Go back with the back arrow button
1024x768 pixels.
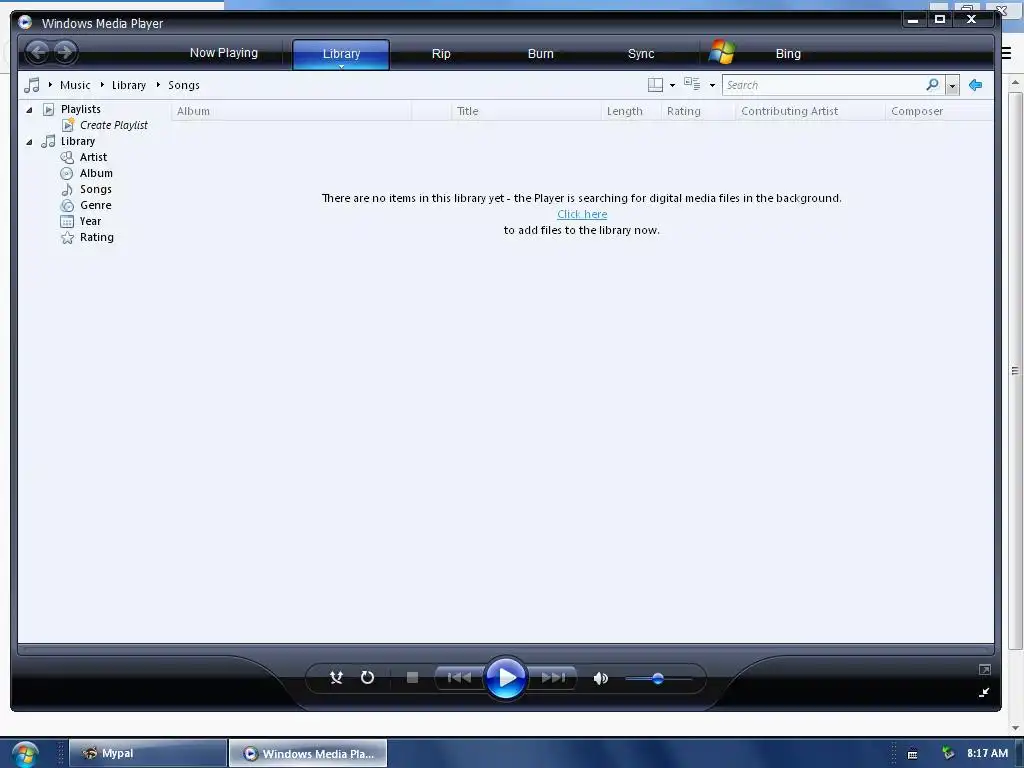point(37,52)
